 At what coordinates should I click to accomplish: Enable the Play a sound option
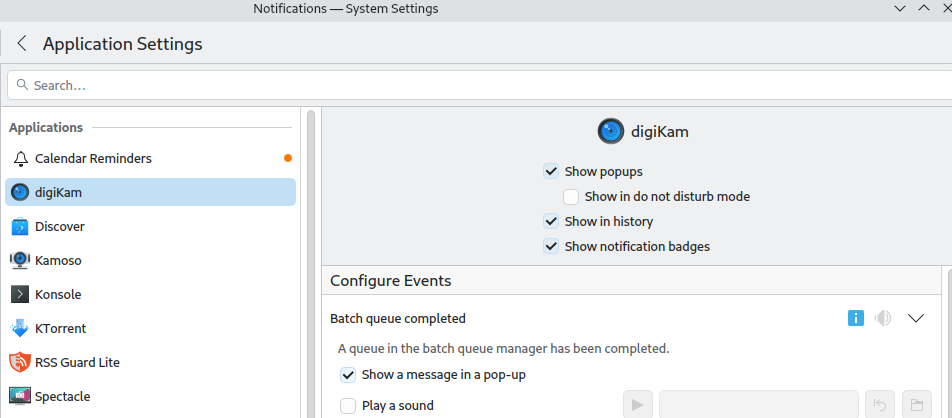348,405
